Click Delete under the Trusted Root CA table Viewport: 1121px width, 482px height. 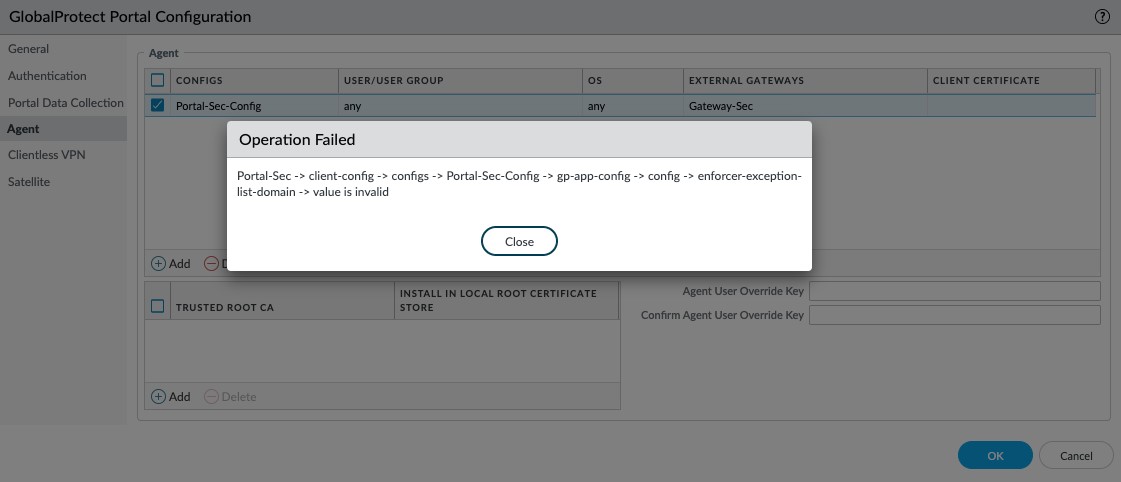click(x=230, y=396)
